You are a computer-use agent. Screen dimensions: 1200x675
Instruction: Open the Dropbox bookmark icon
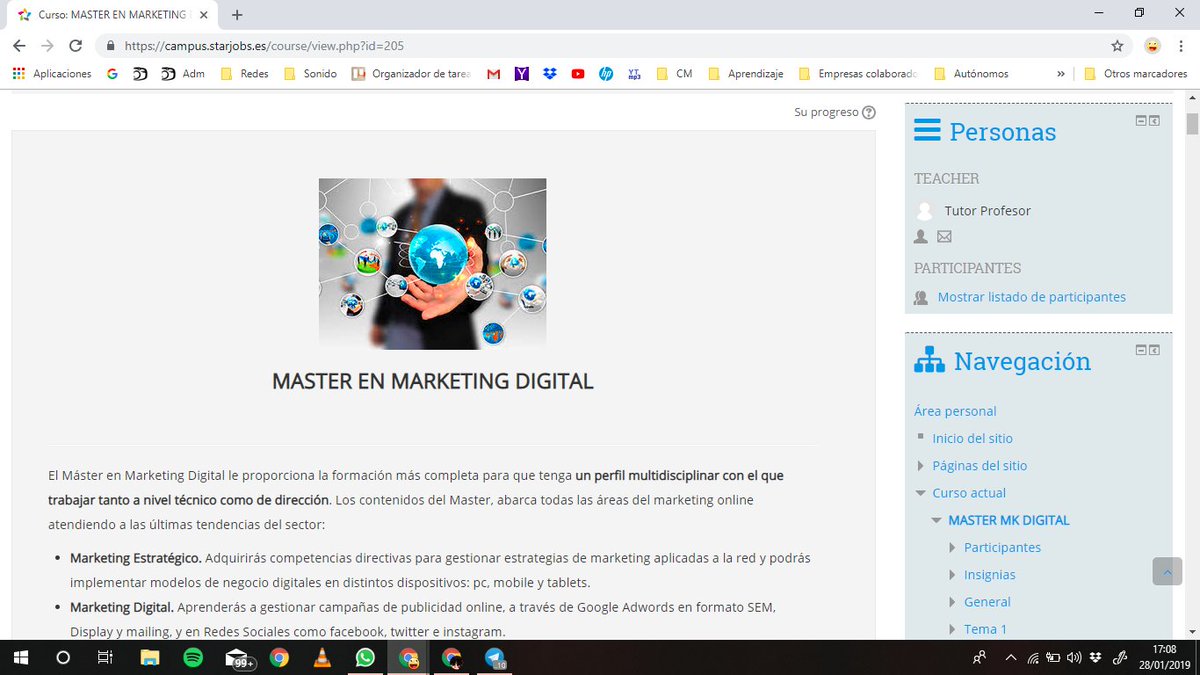[549, 73]
